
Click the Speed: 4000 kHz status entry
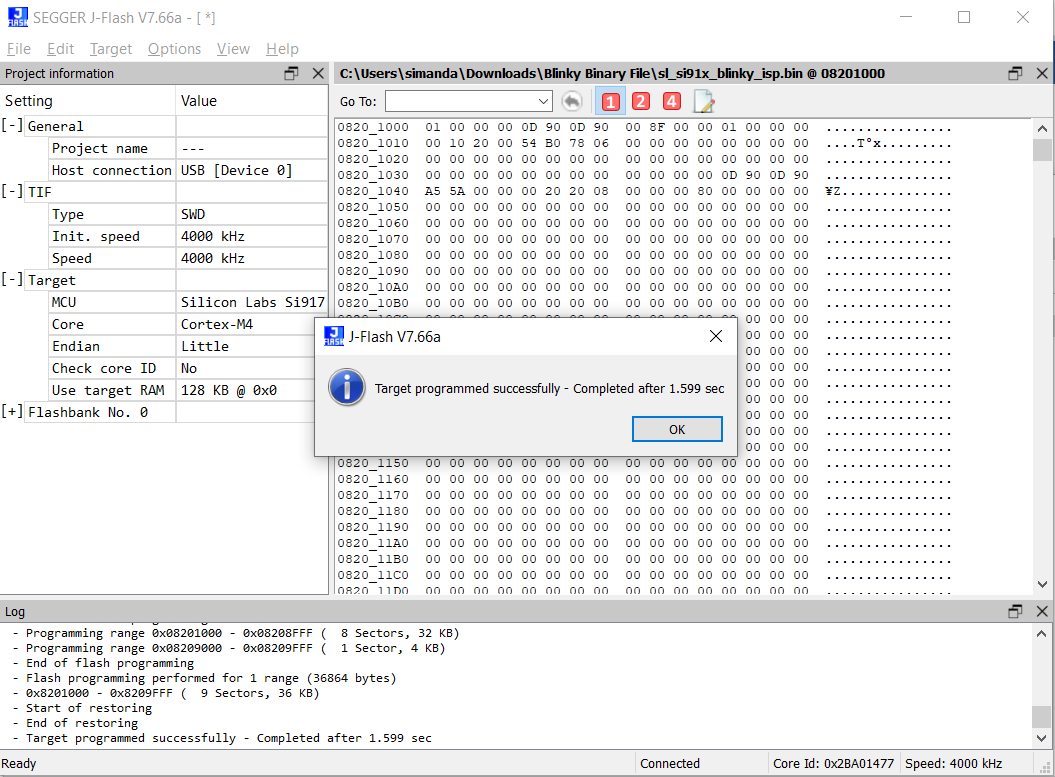pos(953,764)
